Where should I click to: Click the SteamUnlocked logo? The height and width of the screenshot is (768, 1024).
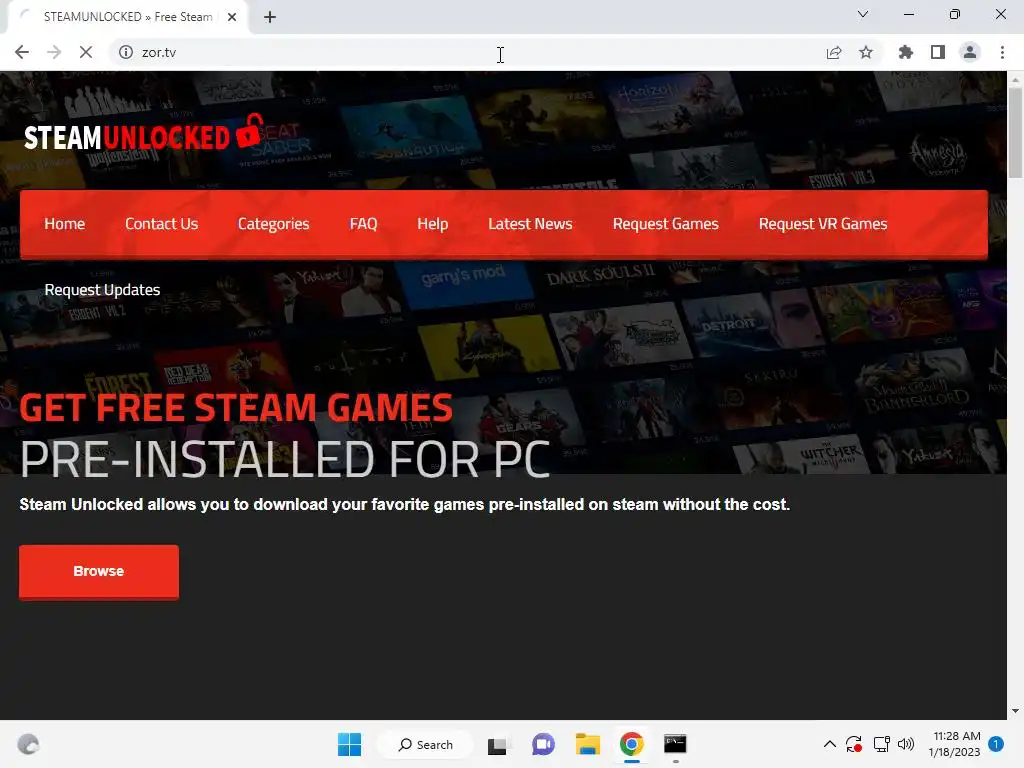(x=144, y=133)
